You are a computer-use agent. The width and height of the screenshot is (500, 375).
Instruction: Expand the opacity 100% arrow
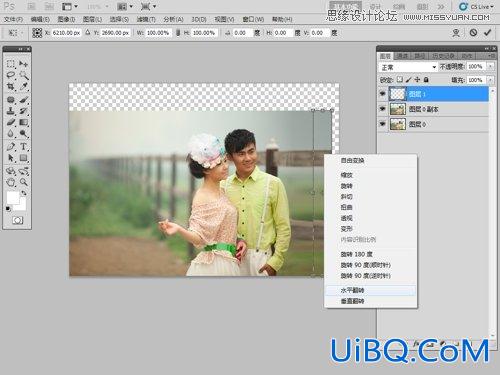pos(491,67)
